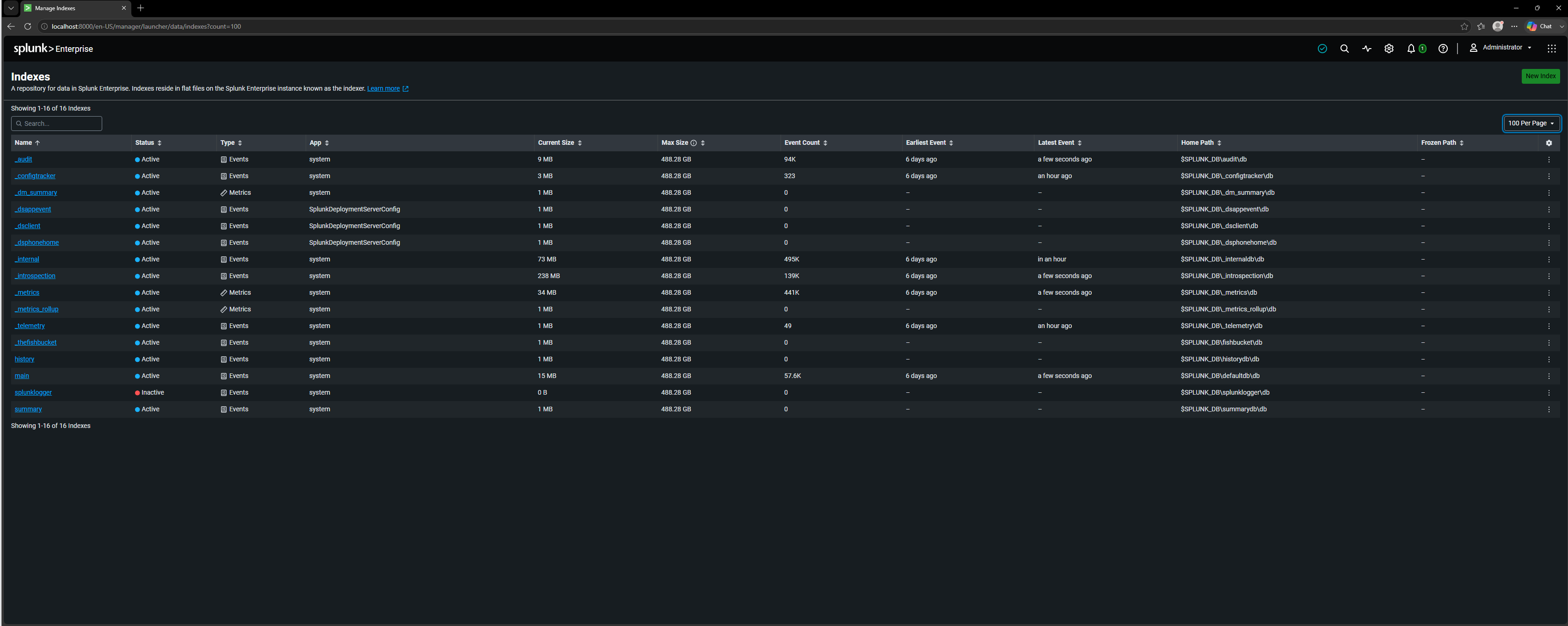Sort table by Event Count column
Image resolution: width=1568 pixels, height=626 pixels.
pos(806,143)
